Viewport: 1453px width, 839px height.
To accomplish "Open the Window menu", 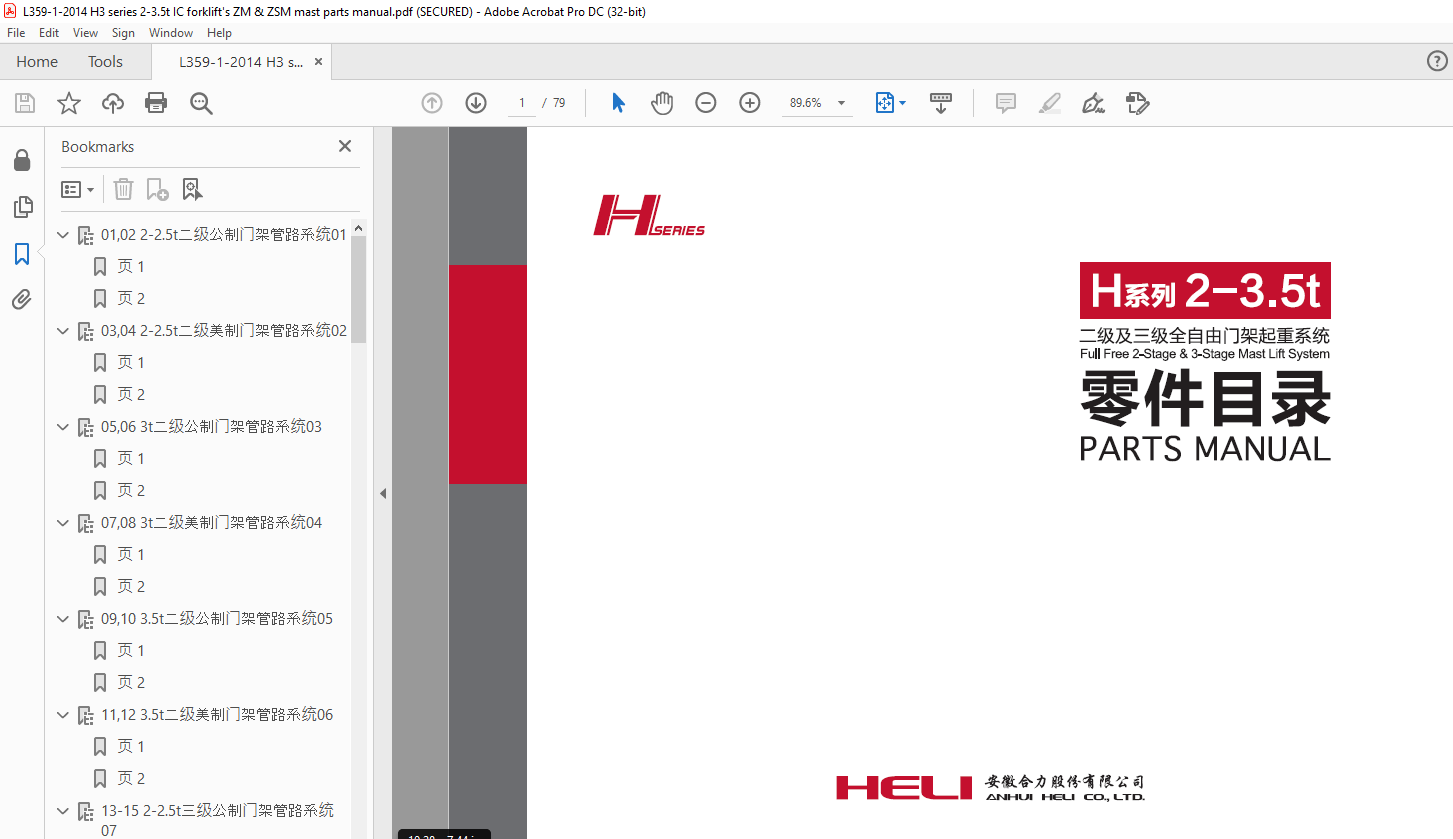I will coord(171,33).
